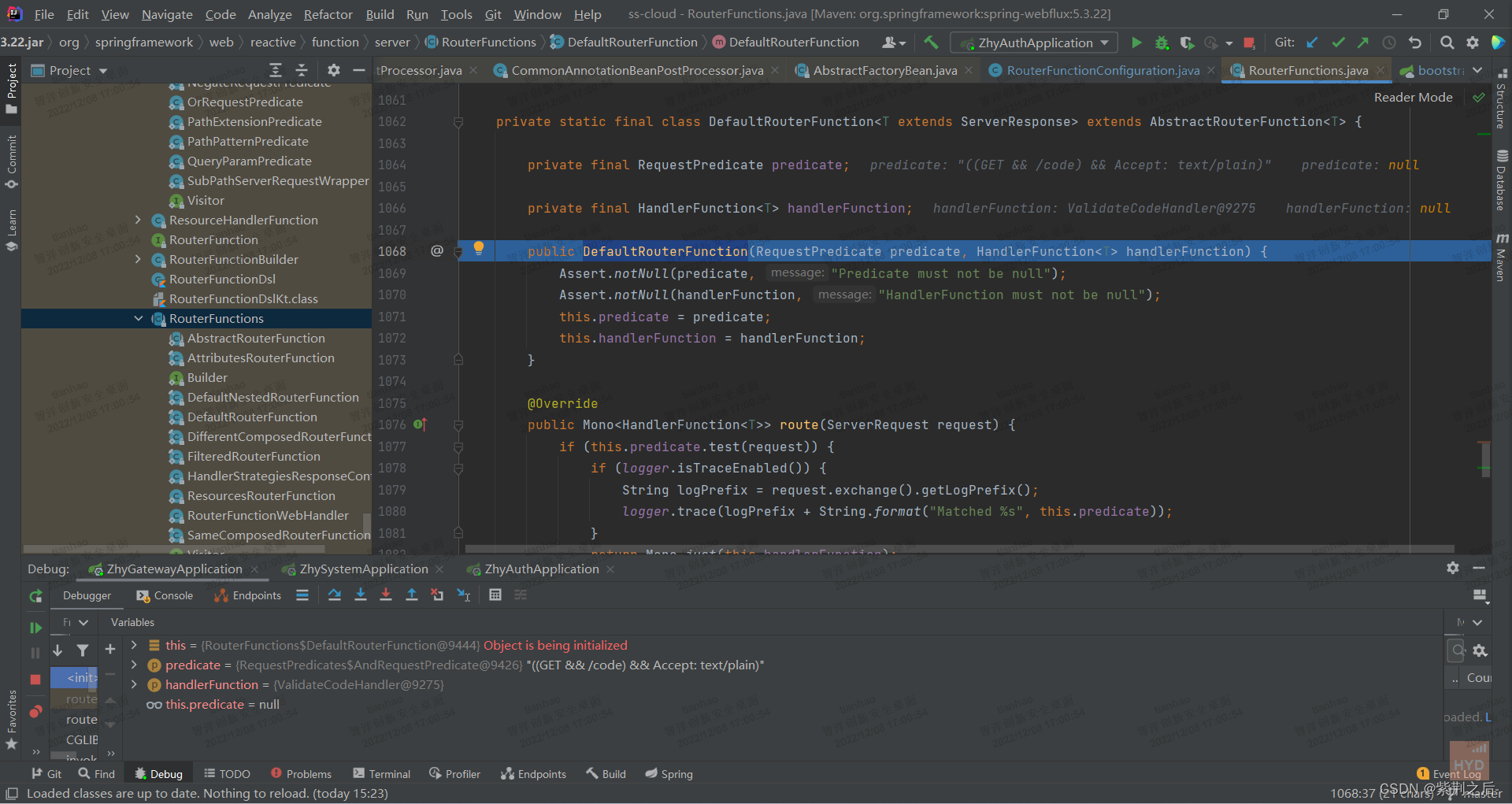
Task: Push commits using Git arrow icon
Action: click(x=1363, y=43)
